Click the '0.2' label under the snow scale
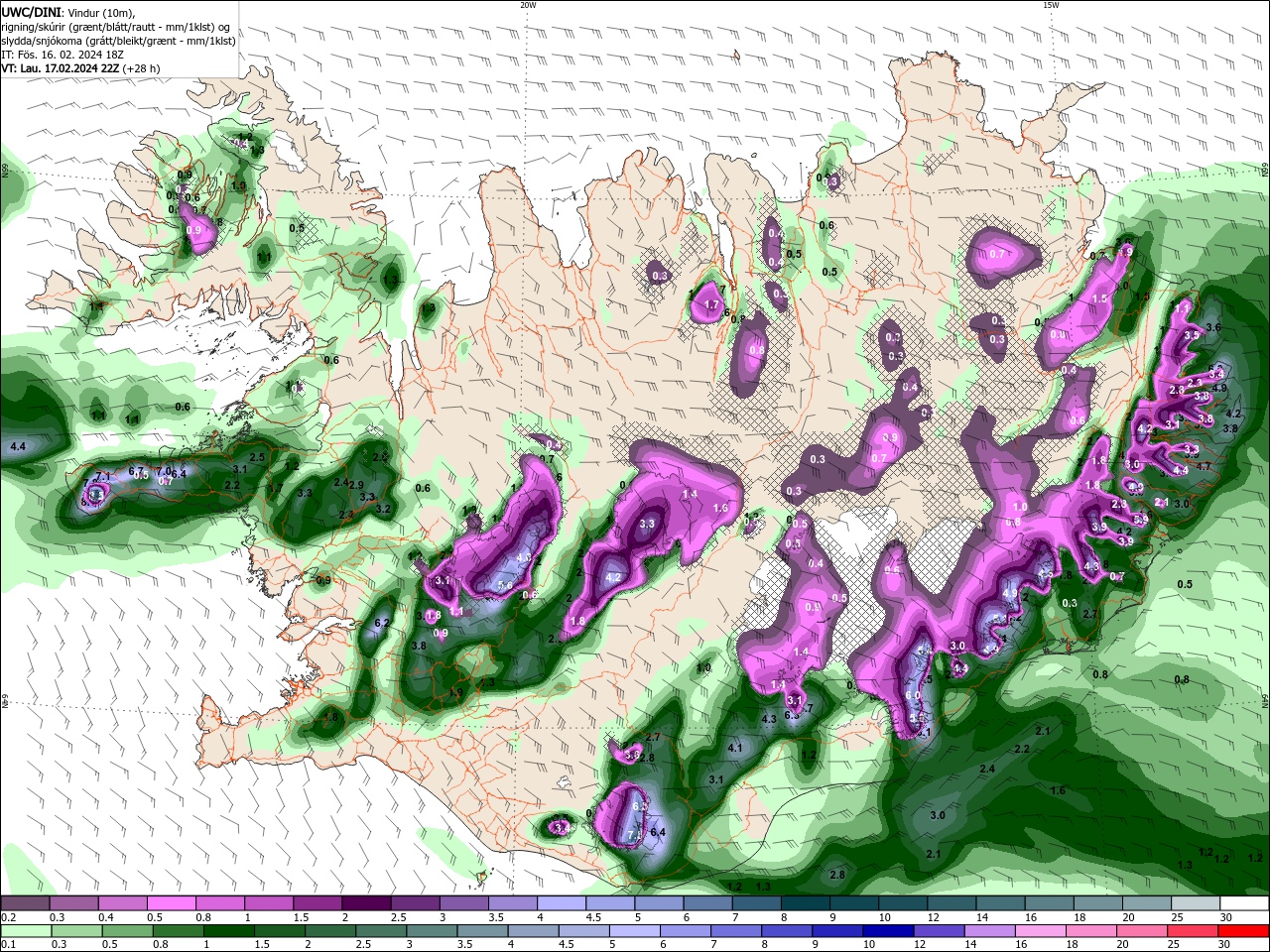 pyautogui.click(x=7, y=917)
